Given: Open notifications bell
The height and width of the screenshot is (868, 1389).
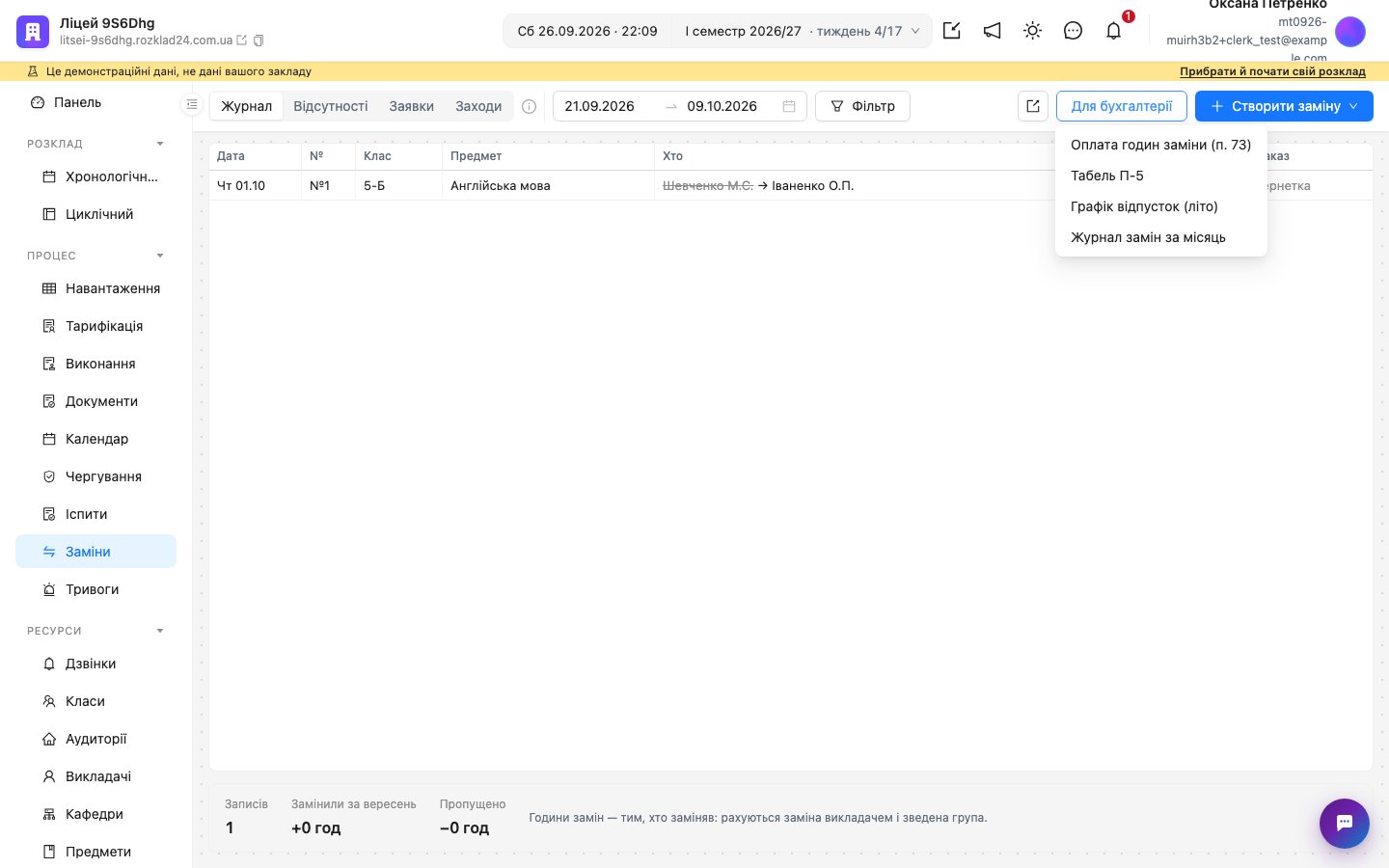Looking at the screenshot, I should point(1114,31).
